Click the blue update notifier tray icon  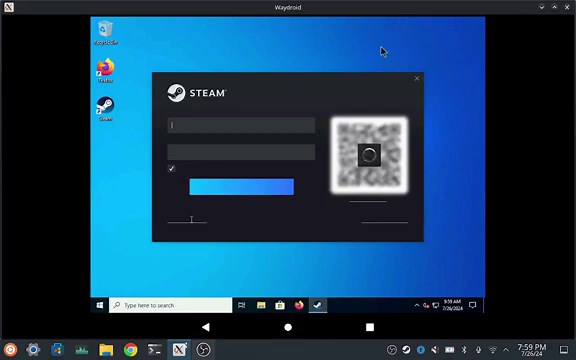[421, 350]
